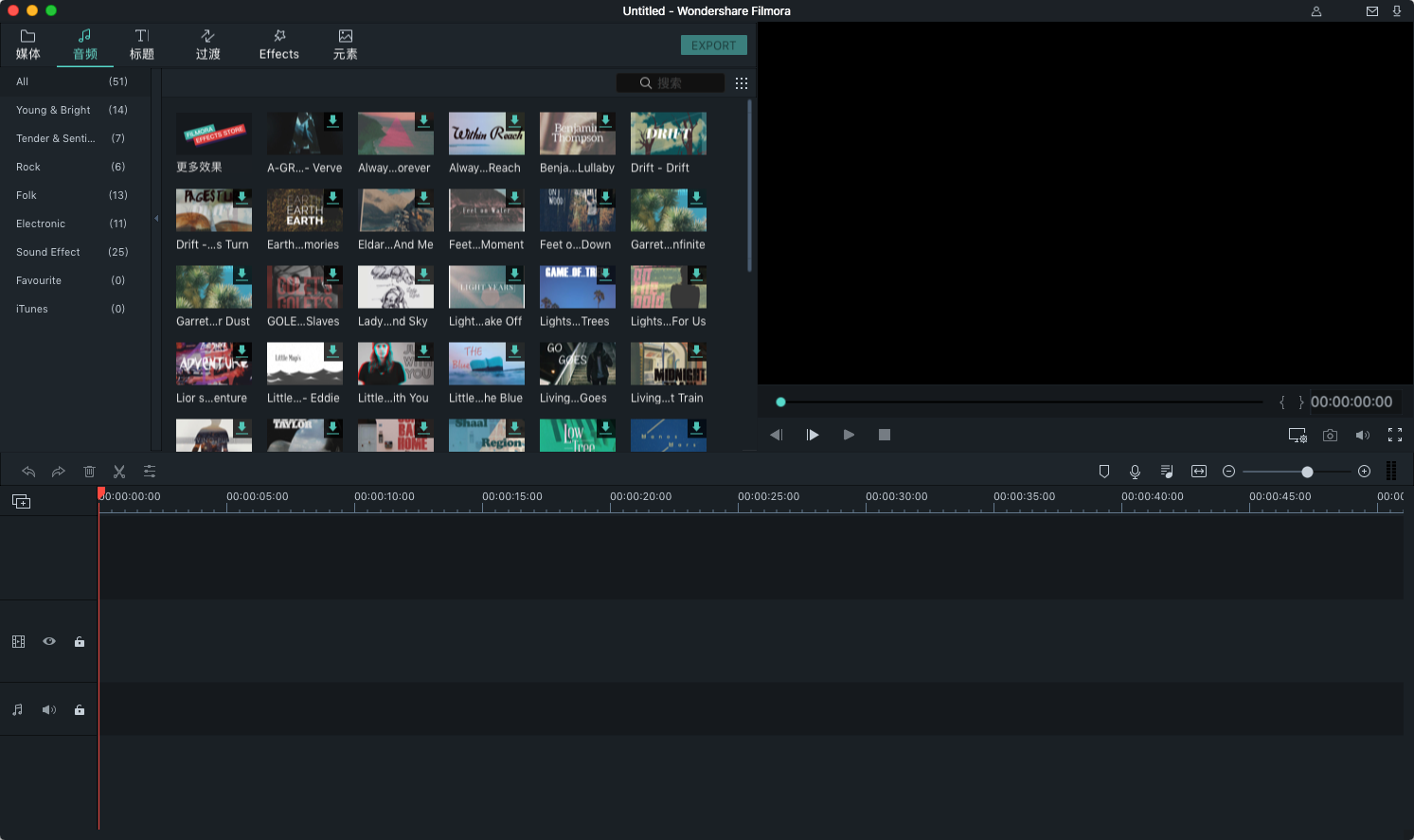Adjust the preview volume speaker icon
Image resolution: width=1414 pixels, height=840 pixels.
point(1363,435)
